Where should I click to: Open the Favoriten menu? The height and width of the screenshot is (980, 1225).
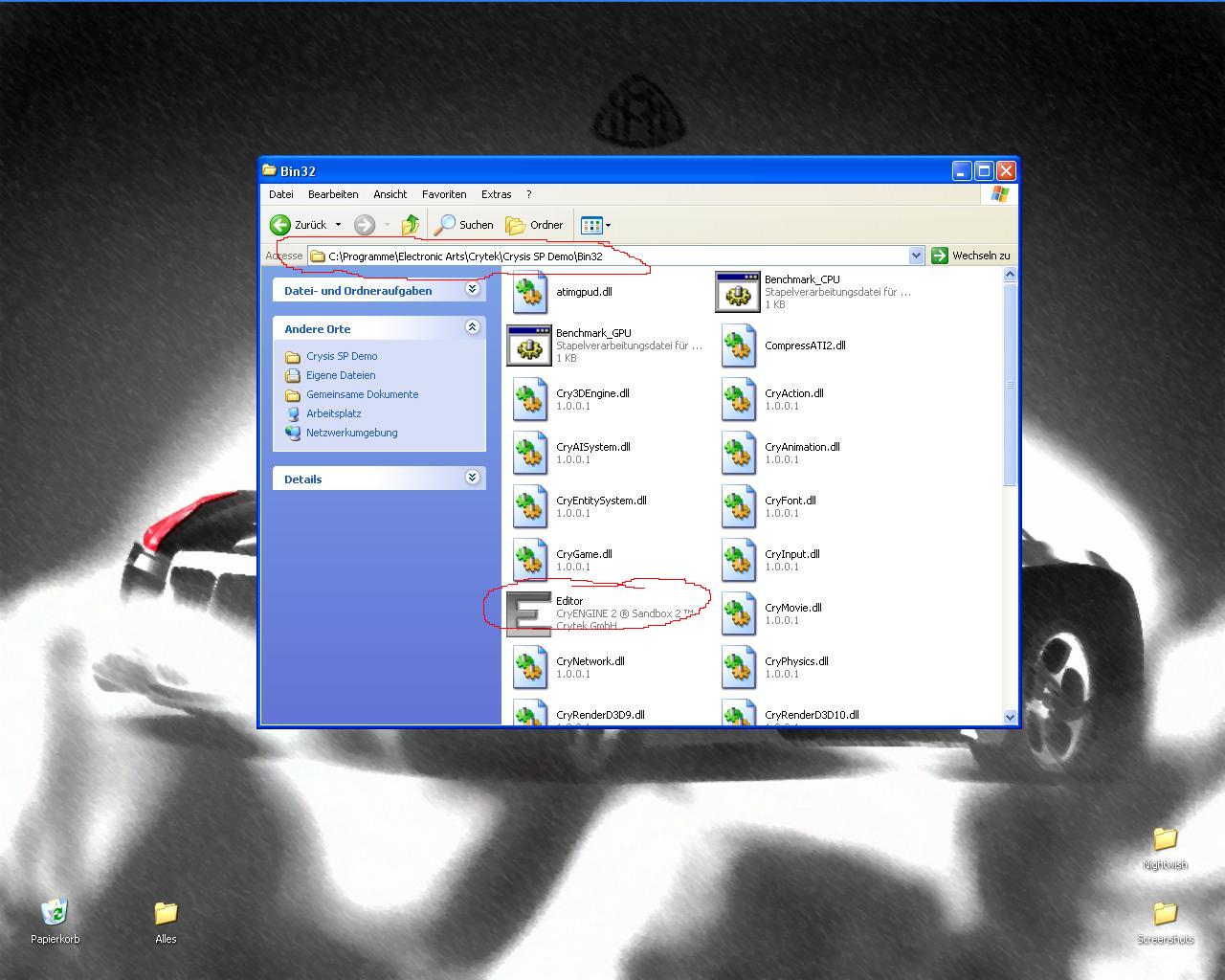tap(444, 194)
